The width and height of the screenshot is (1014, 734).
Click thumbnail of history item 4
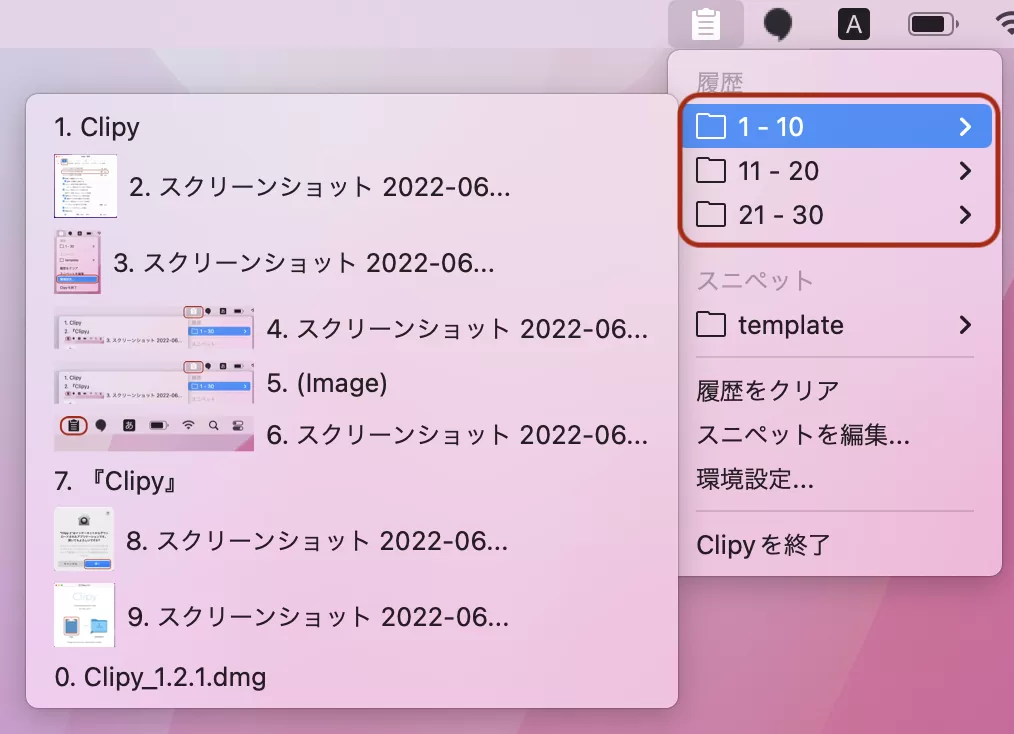coord(154,328)
